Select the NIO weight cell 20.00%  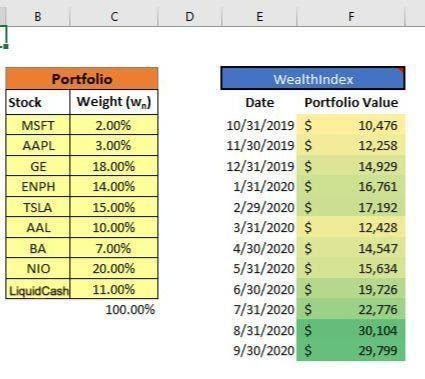click(x=114, y=268)
